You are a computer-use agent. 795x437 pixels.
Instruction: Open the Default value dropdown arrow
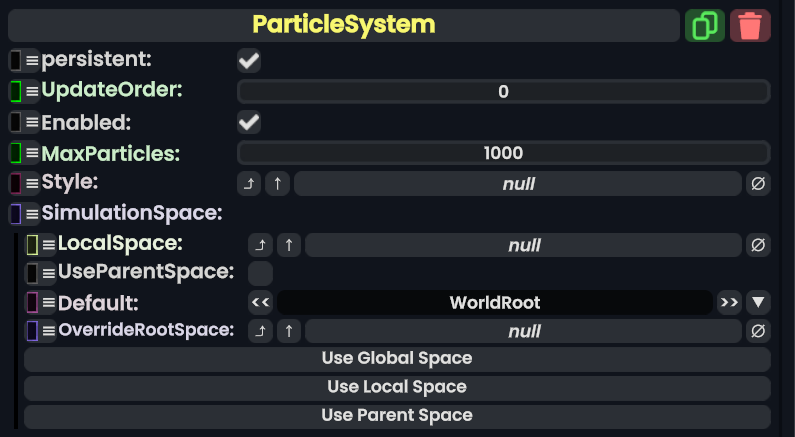coord(758,302)
